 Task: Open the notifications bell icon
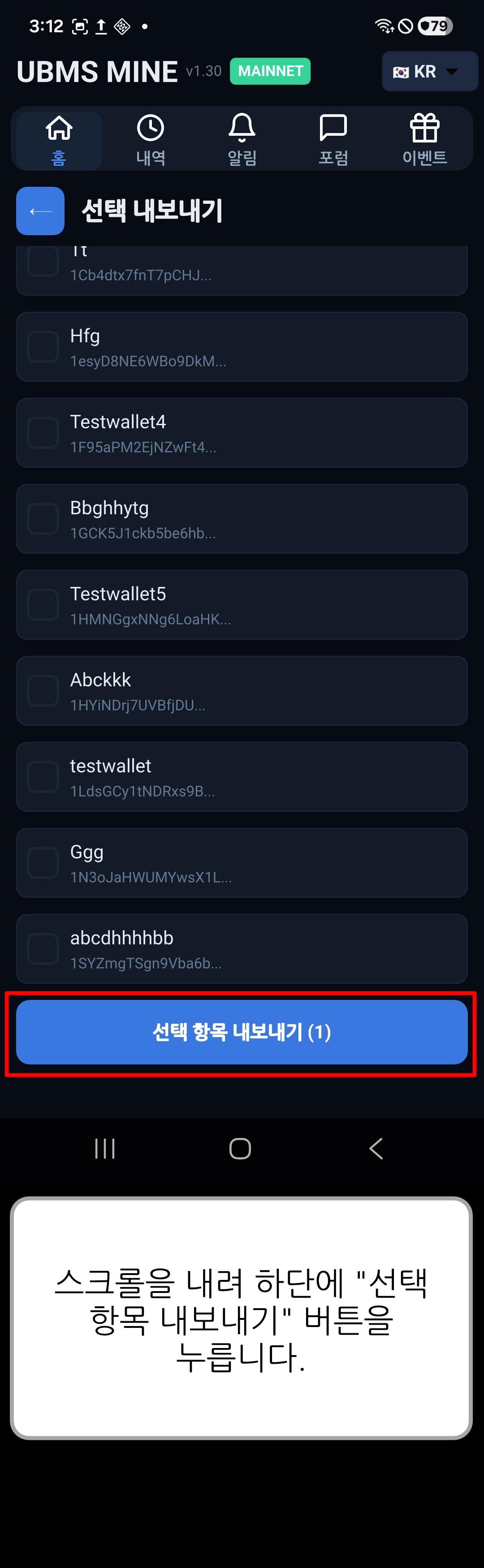click(242, 129)
